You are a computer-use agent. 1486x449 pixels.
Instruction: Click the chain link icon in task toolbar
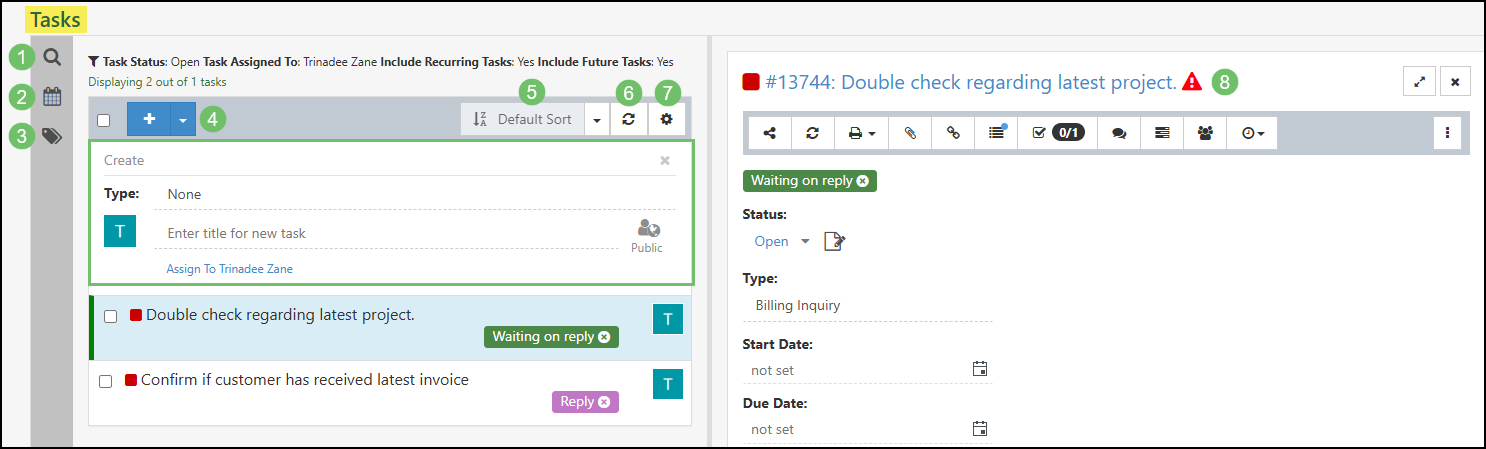point(953,133)
